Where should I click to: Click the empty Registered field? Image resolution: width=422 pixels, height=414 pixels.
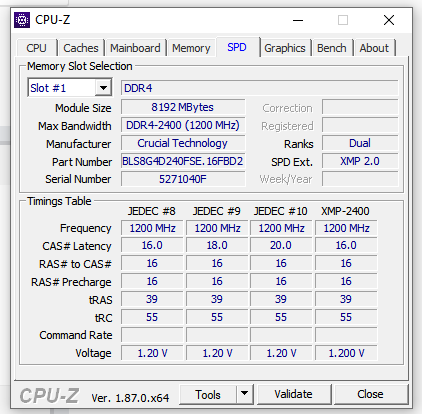pyautogui.click(x=360, y=125)
